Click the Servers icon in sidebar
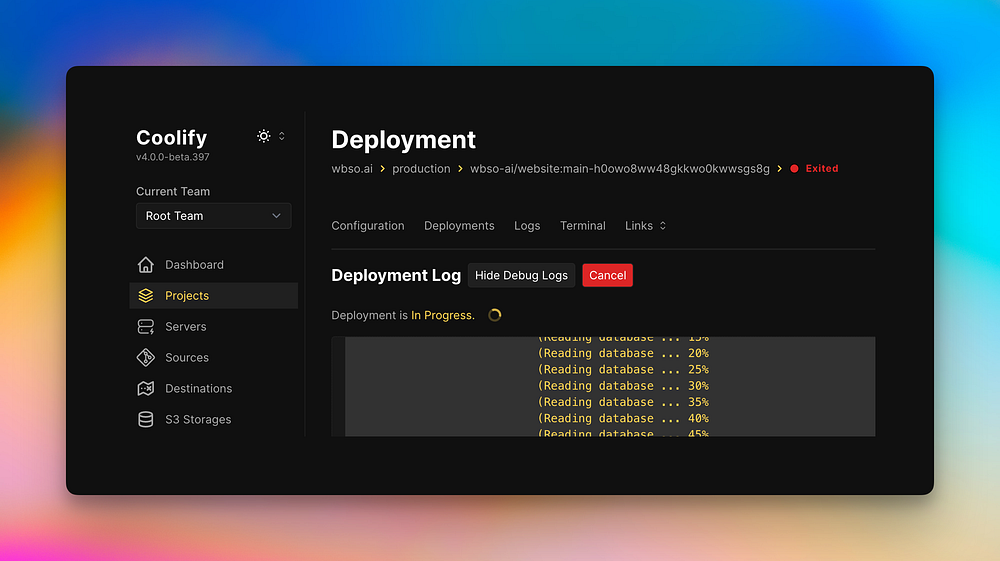Image resolution: width=1000 pixels, height=561 pixels. click(x=146, y=327)
